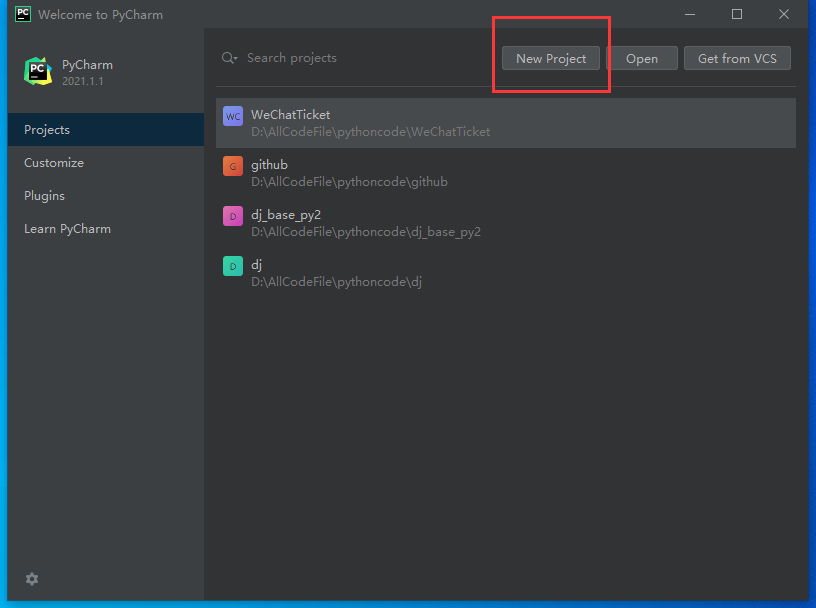
Task: Click the PyCharm title bar icon
Action: [23, 14]
